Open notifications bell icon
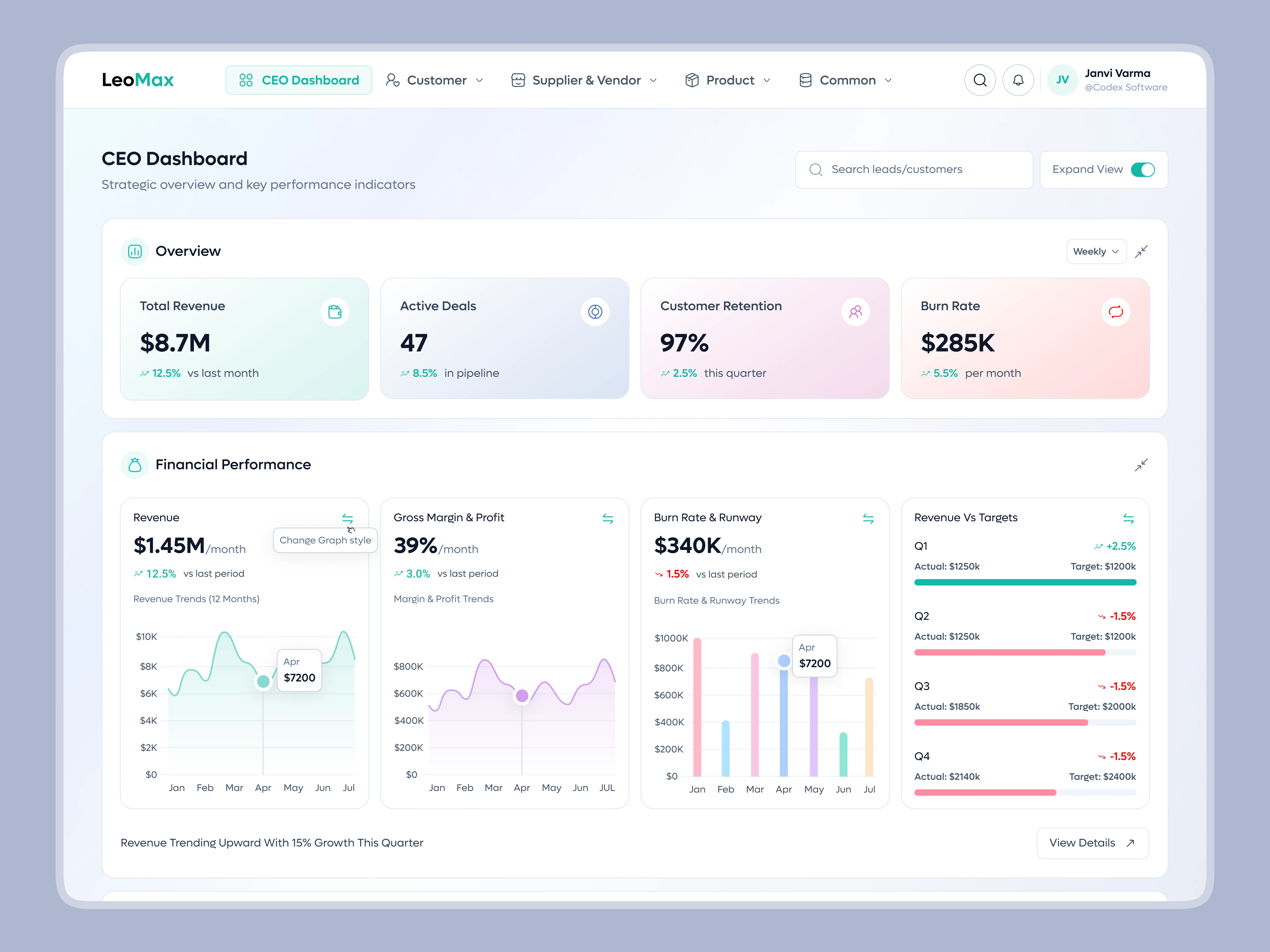 1018,80
